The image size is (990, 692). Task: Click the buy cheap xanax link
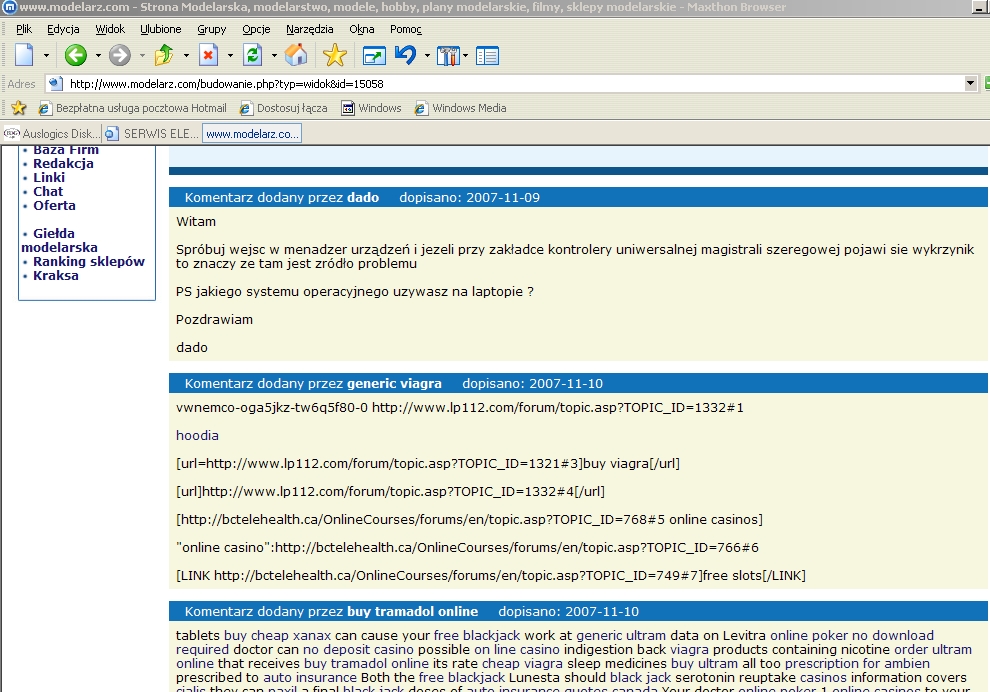(278, 635)
